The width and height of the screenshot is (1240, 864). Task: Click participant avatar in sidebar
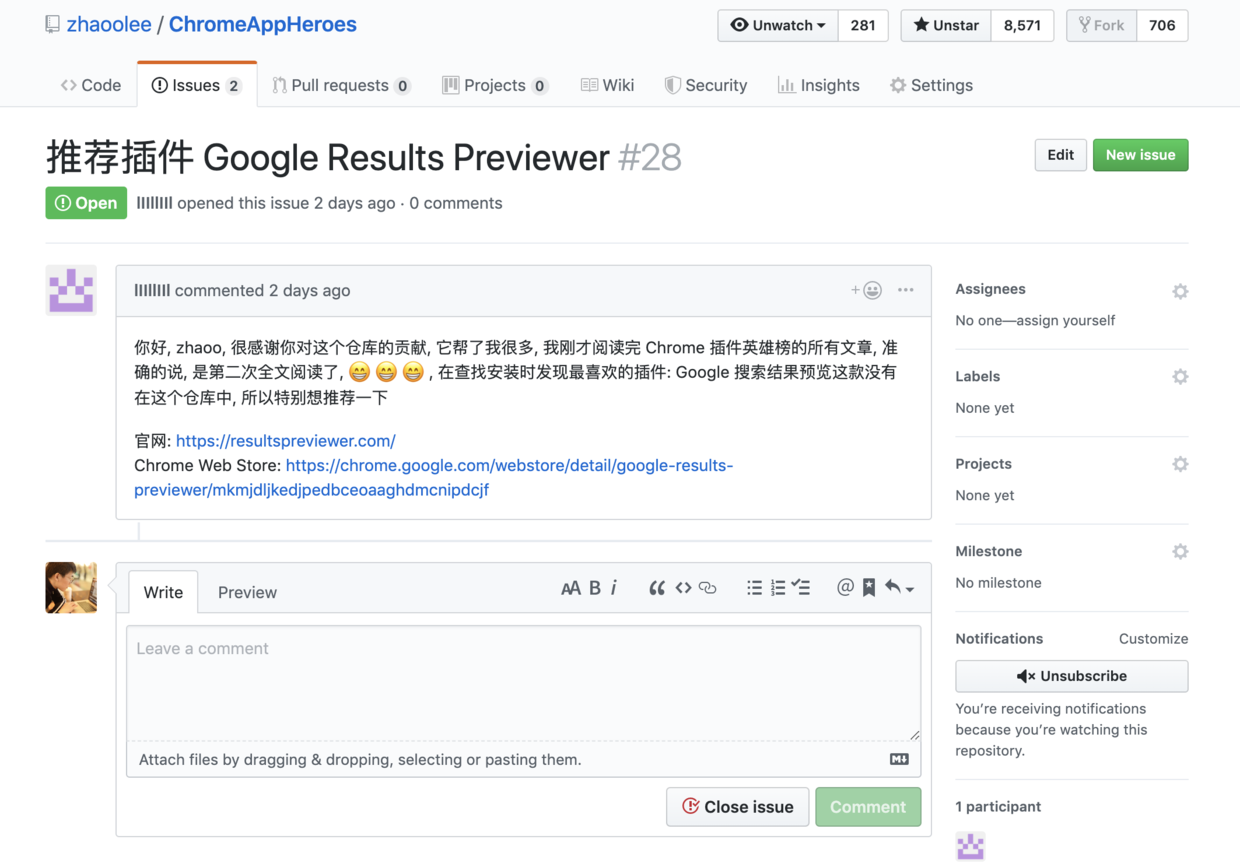pos(970,846)
